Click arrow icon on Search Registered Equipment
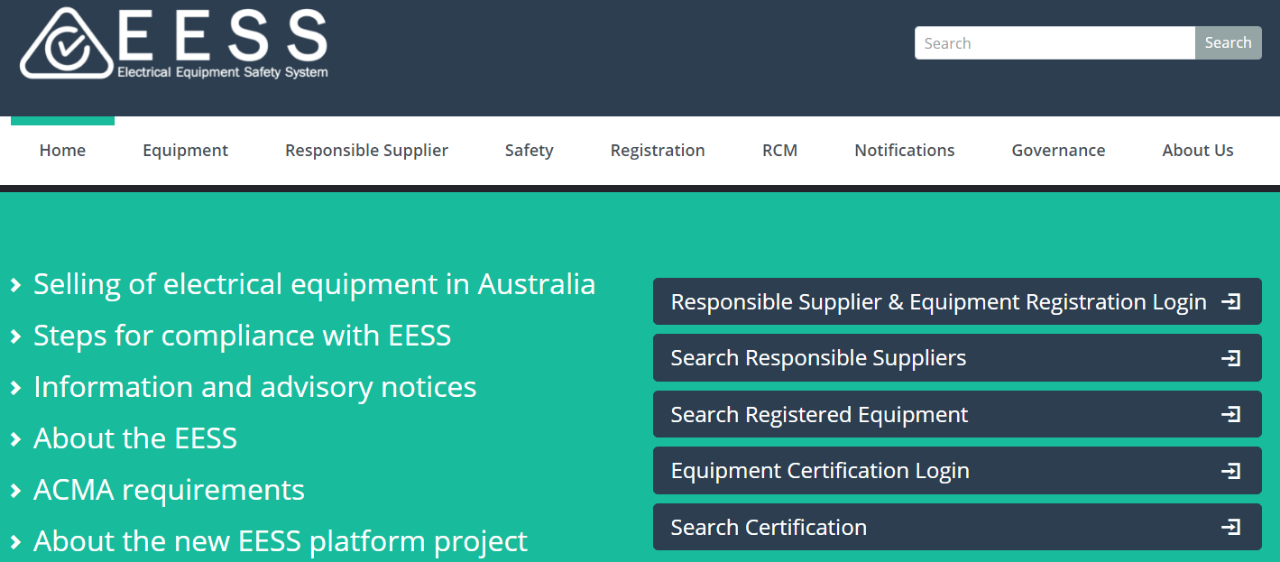Viewport: 1280px width, 562px height. click(1232, 414)
